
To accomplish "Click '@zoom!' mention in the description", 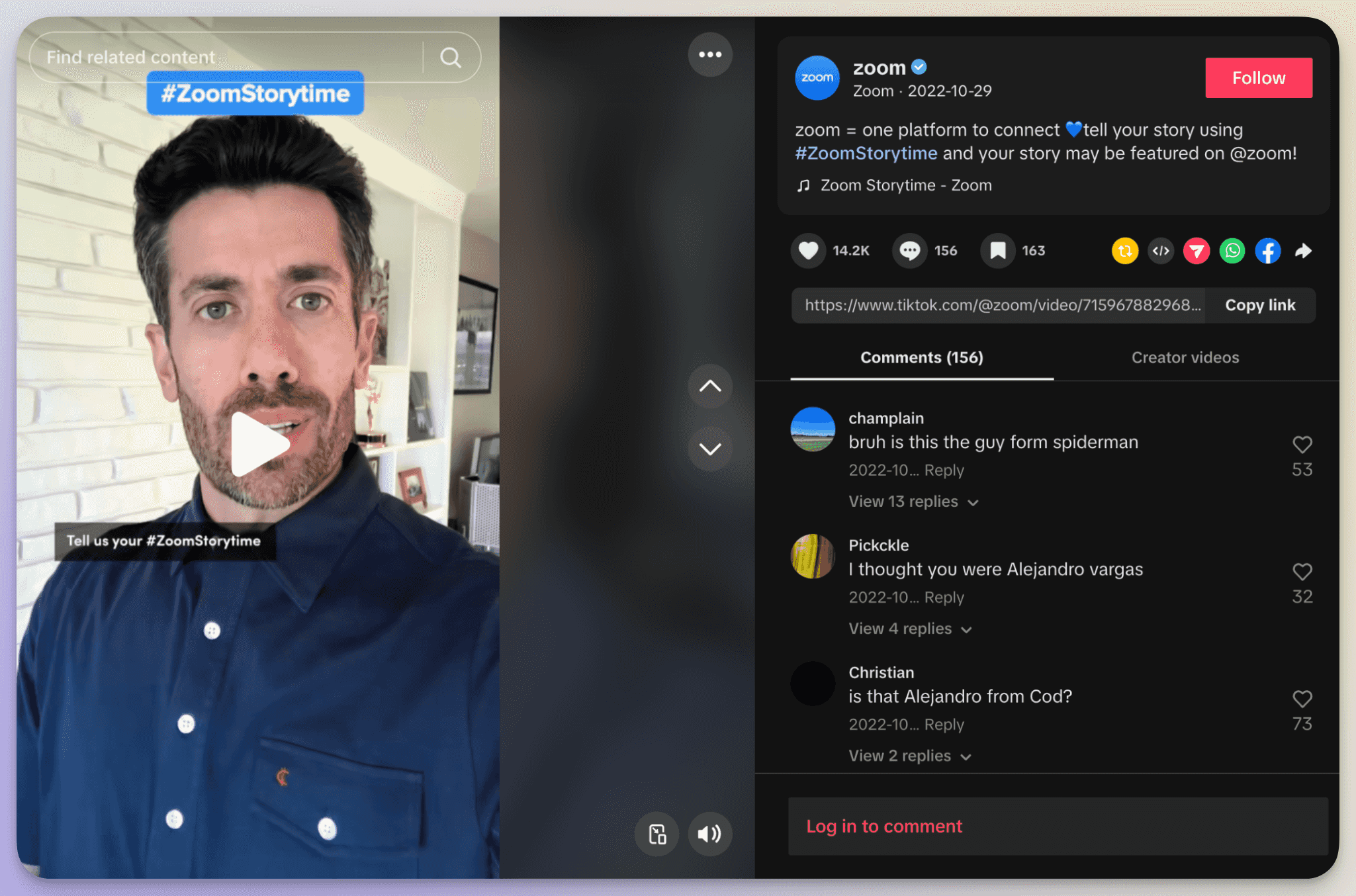I will click(x=1263, y=154).
